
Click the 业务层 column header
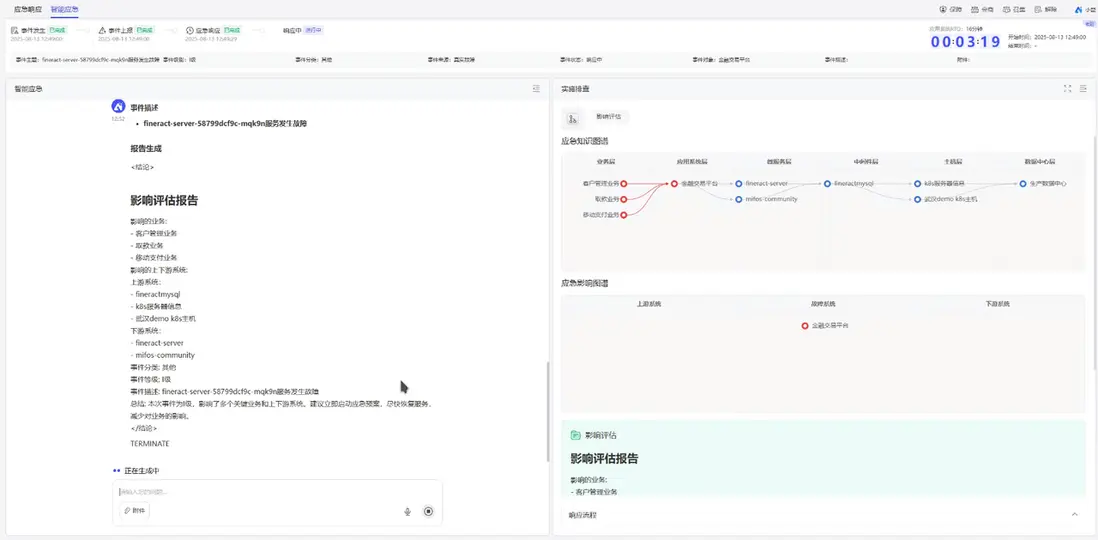pyautogui.click(x=606, y=161)
